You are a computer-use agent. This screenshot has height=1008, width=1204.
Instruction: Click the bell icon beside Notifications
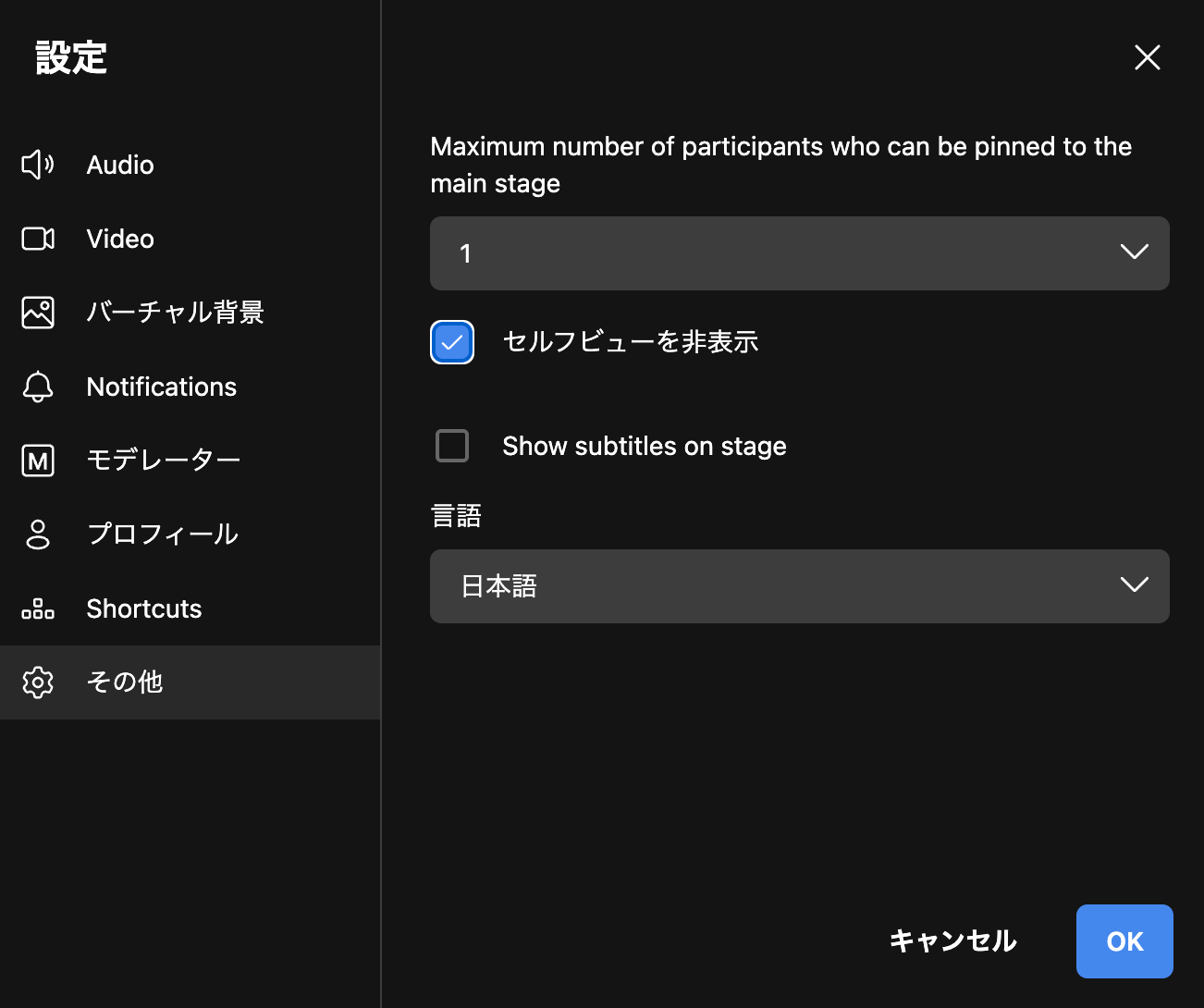[38, 387]
